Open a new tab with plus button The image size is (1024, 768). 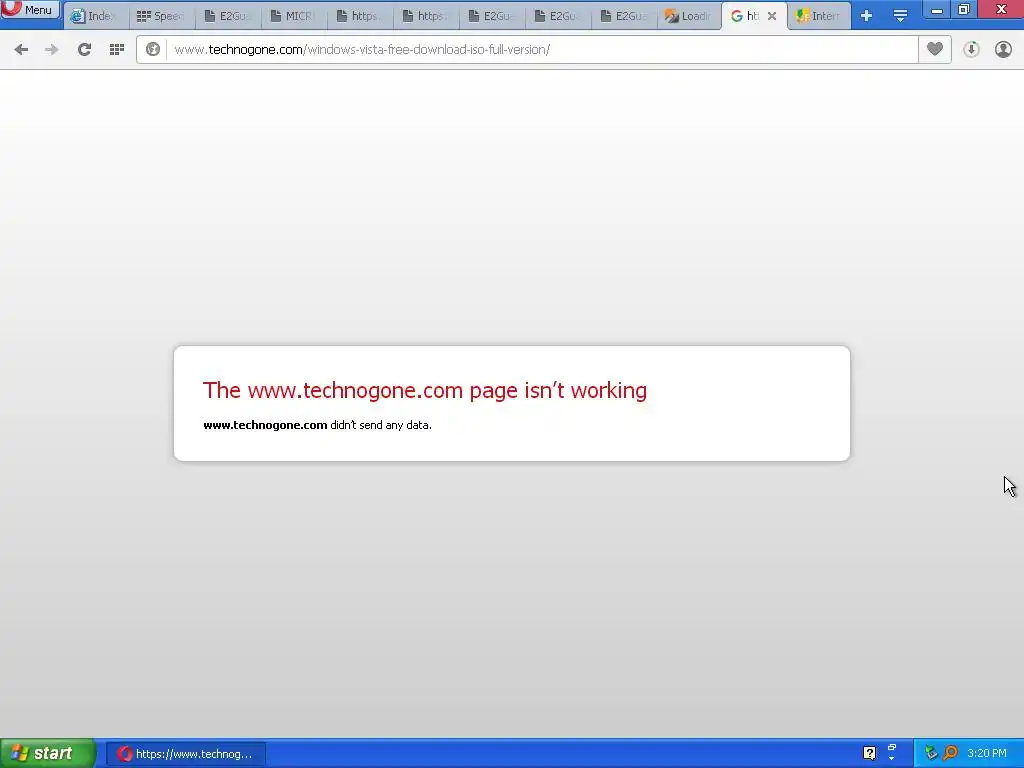coord(867,16)
